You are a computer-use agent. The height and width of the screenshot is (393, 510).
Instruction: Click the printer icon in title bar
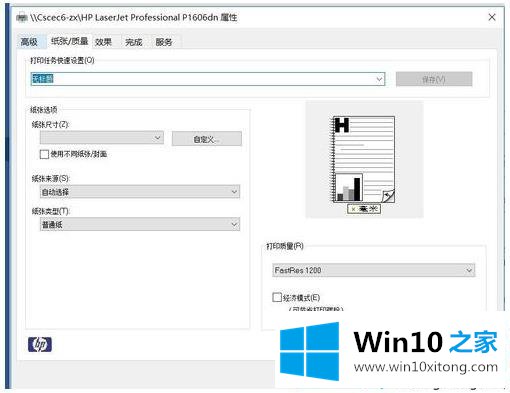pos(22,17)
